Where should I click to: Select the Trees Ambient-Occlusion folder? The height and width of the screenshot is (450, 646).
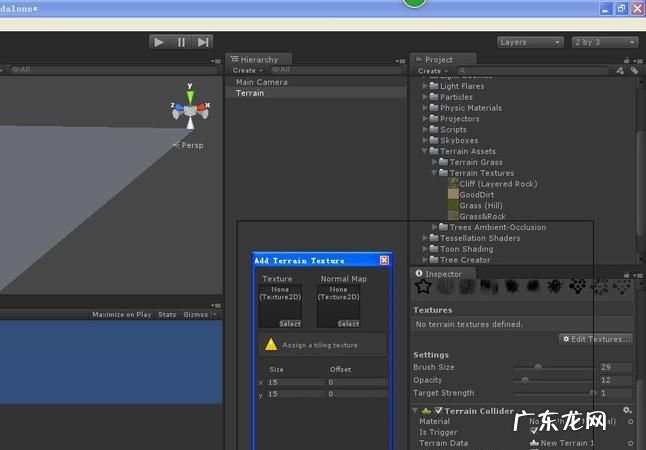(493, 227)
